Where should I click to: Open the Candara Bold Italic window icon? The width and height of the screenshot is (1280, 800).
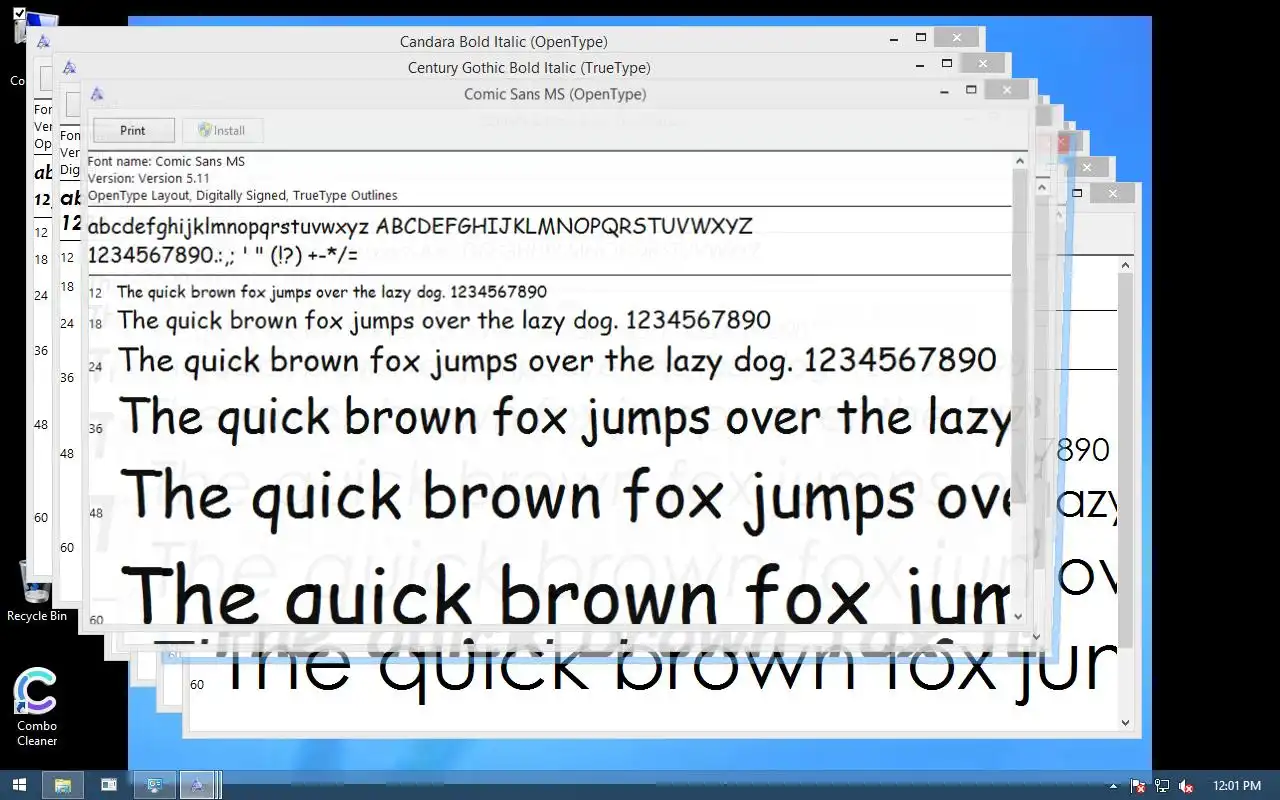(x=43, y=42)
